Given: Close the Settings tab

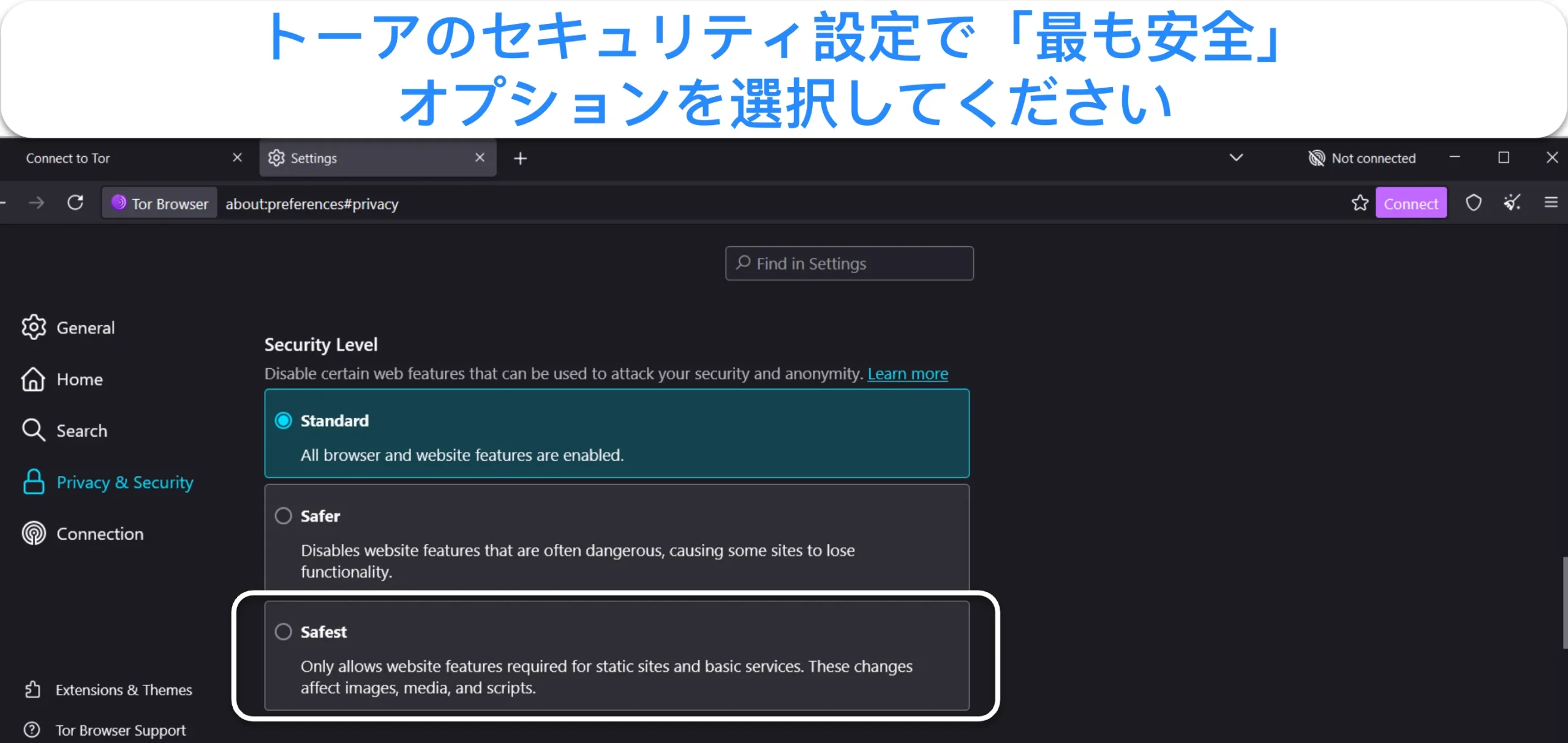Looking at the screenshot, I should 480,158.
